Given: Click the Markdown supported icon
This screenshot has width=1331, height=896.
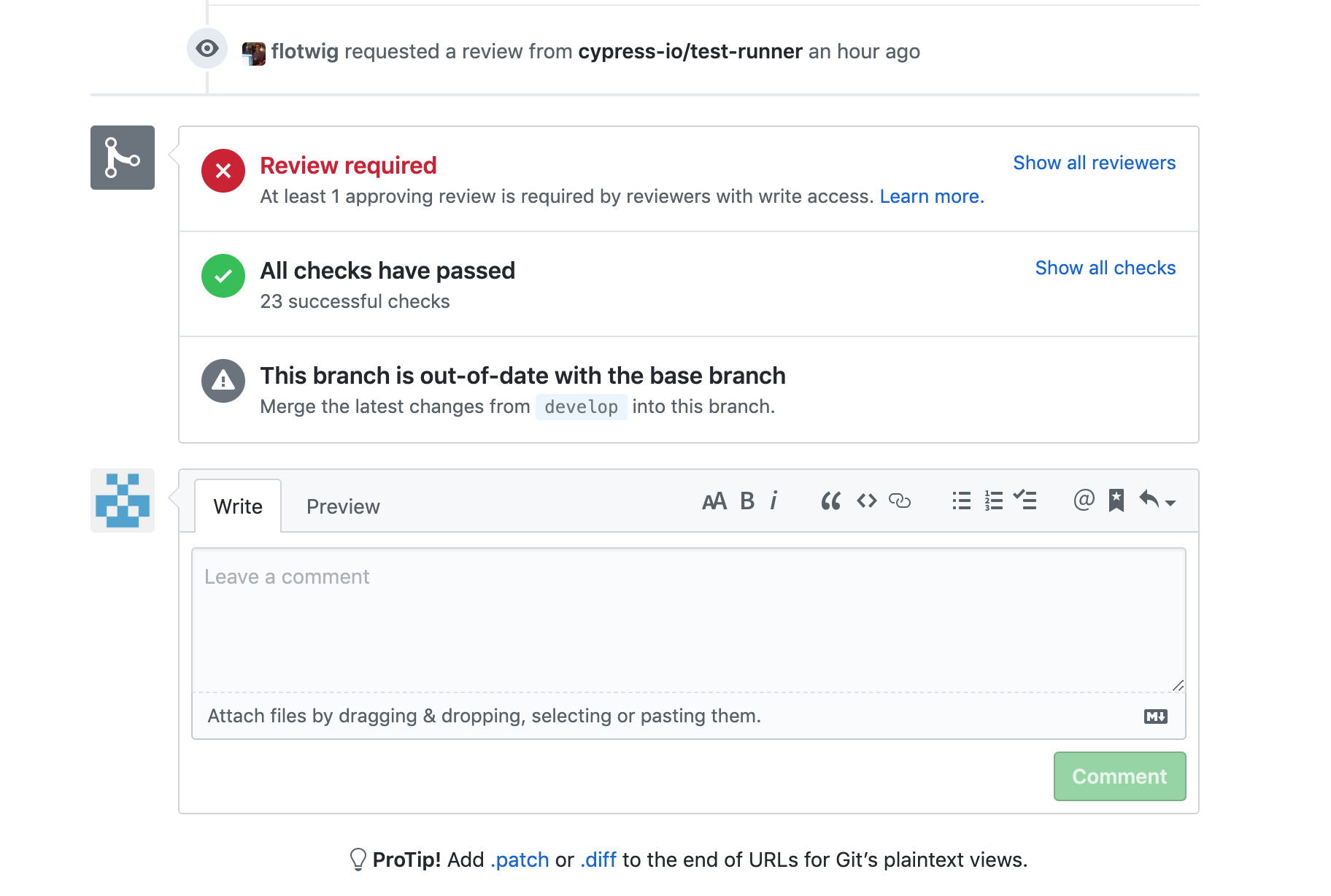Looking at the screenshot, I should pyautogui.click(x=1155, y=716).
